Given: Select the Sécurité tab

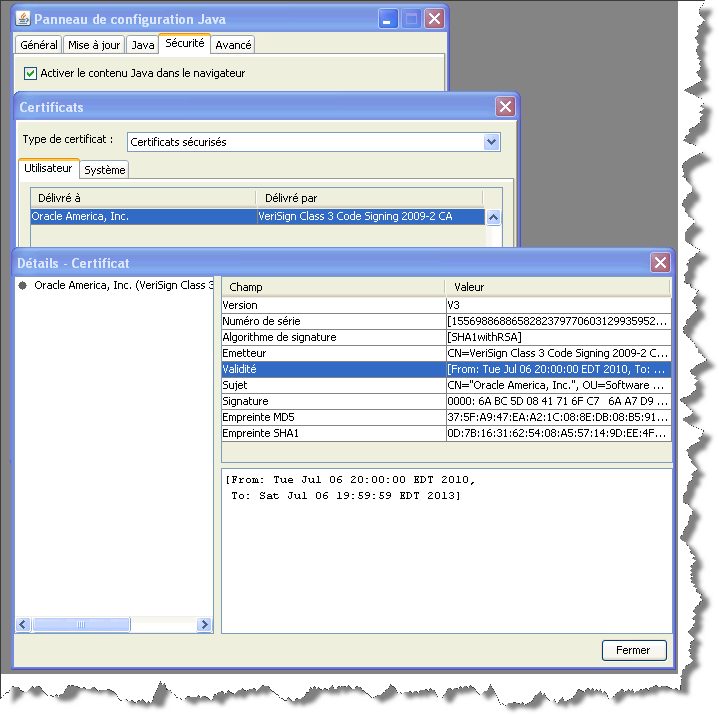Looking at the screenshot, I should [184, 43].
